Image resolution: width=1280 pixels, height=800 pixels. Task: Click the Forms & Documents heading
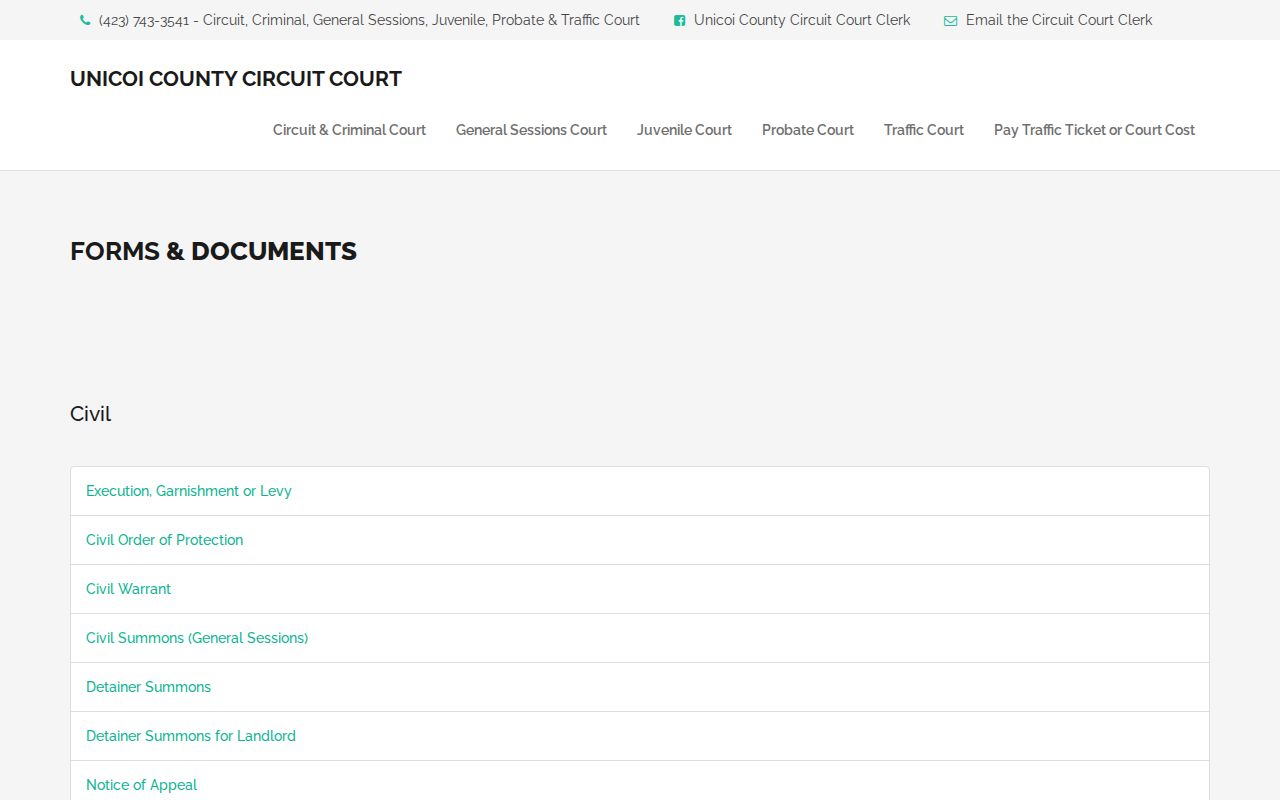tap(213, 251)
